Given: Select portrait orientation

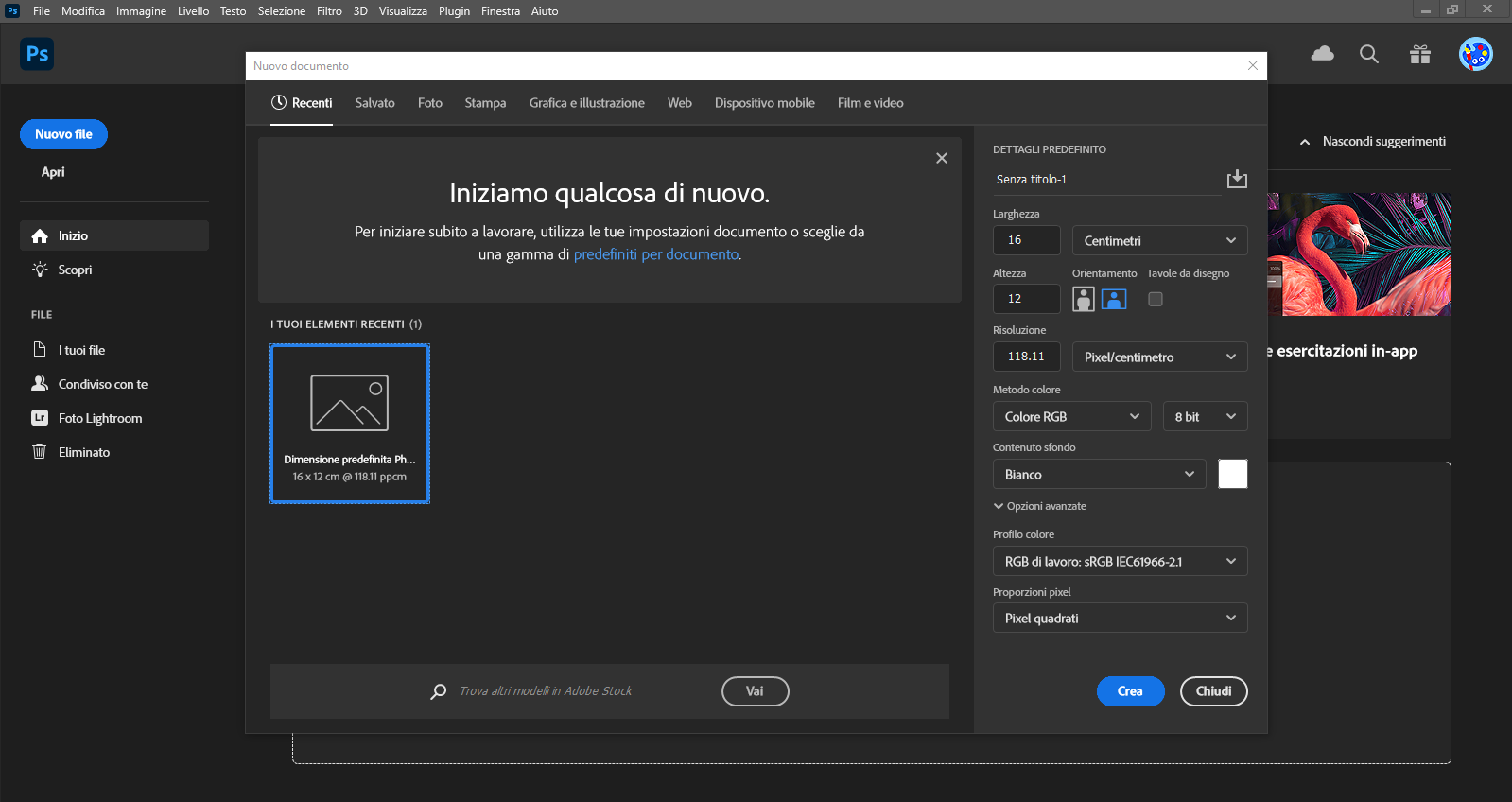Looking at the screenshot, I should pyautogui.click(x=1084, y=299).
